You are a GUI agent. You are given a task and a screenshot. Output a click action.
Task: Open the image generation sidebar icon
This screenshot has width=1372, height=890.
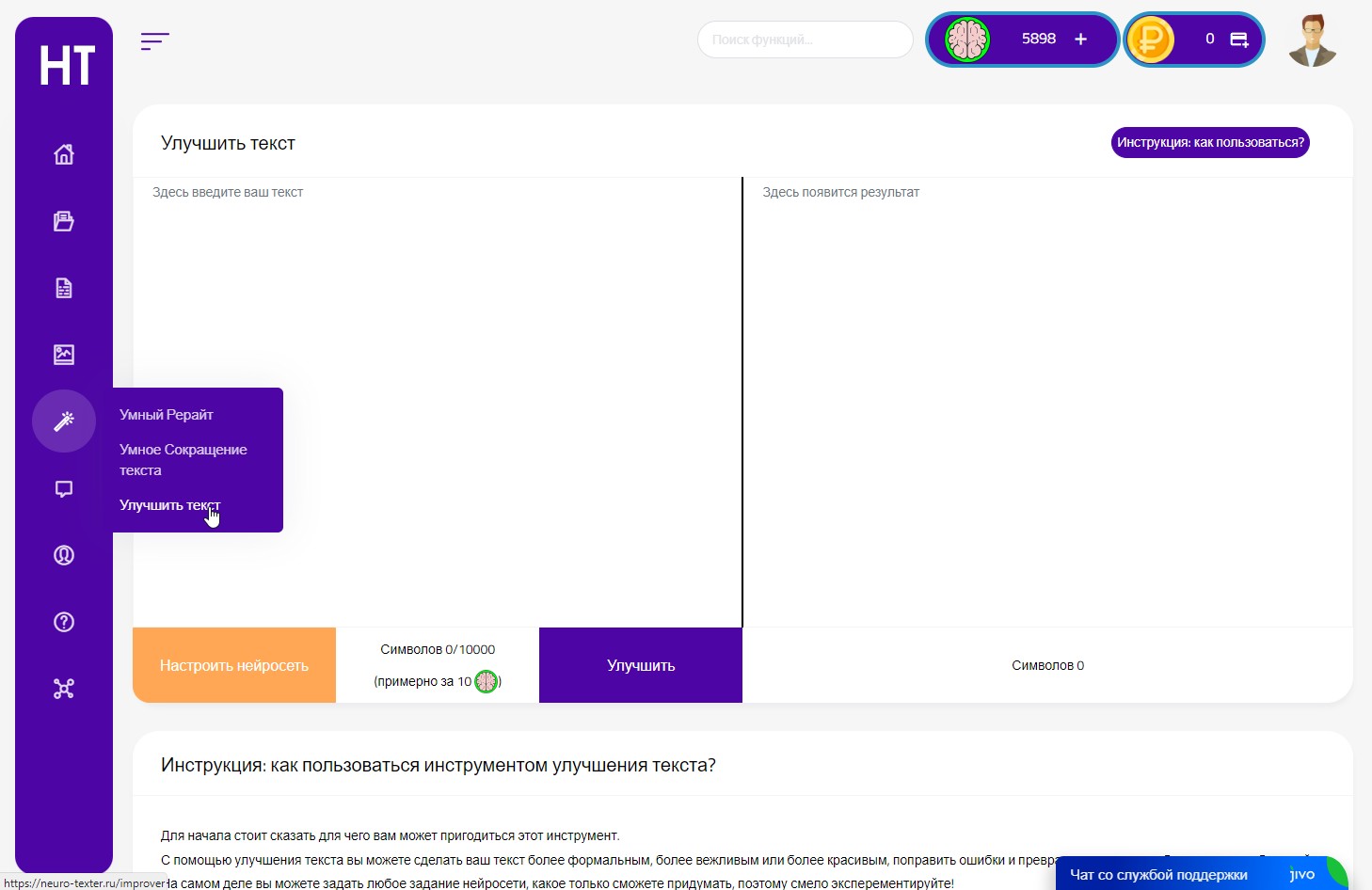pyautogui.click(x=64, y=355)
